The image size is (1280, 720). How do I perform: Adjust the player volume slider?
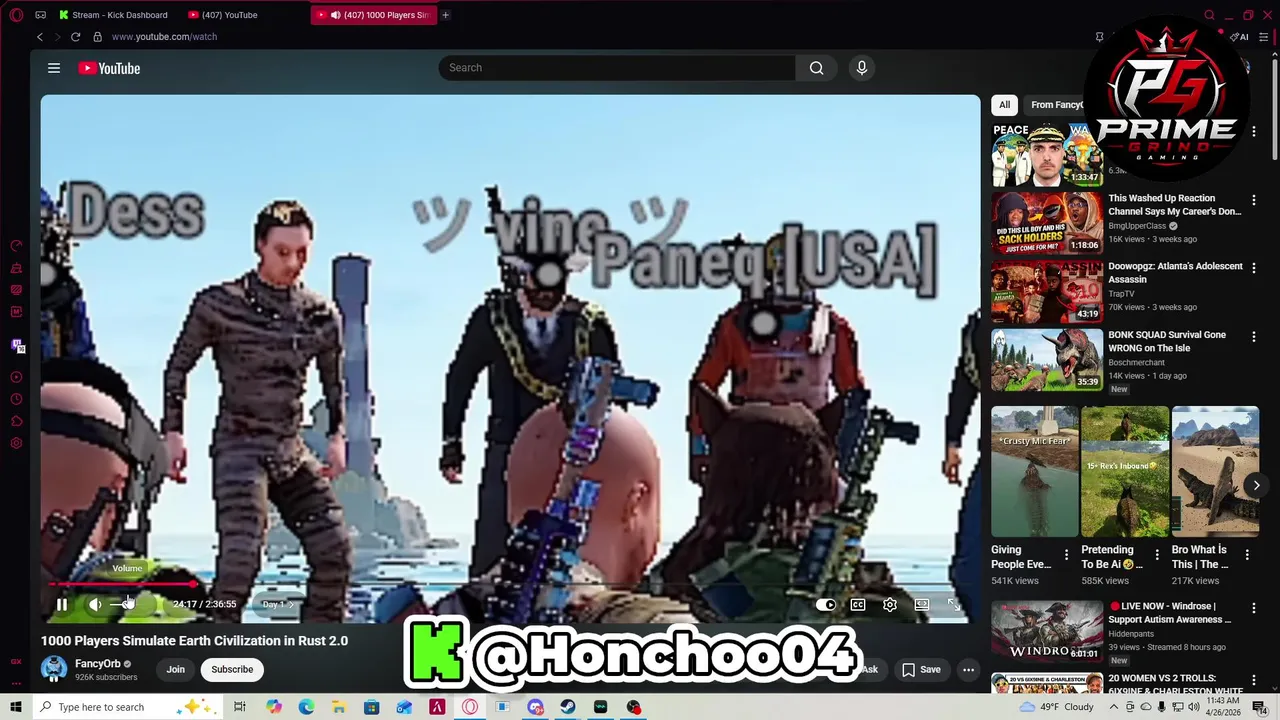pyautogui.click(x=128, y=604)
